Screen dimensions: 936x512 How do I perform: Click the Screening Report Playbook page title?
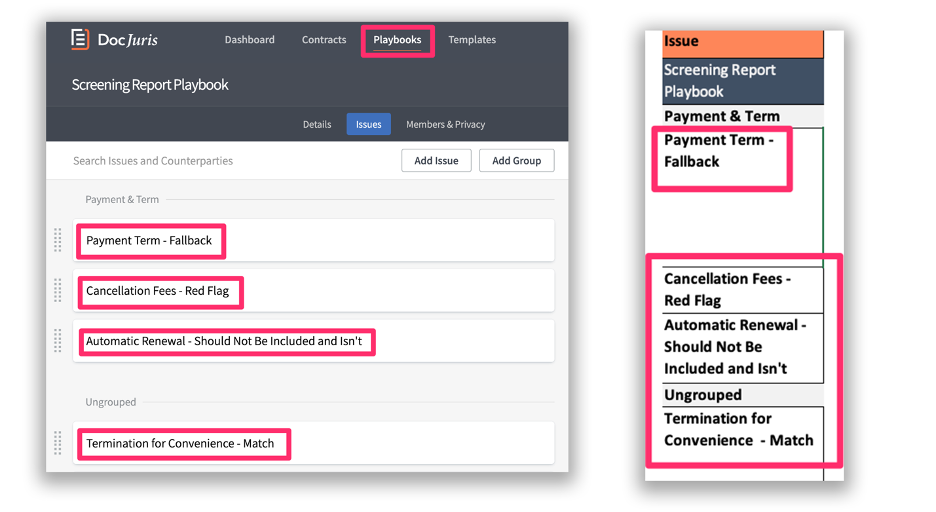150,85
